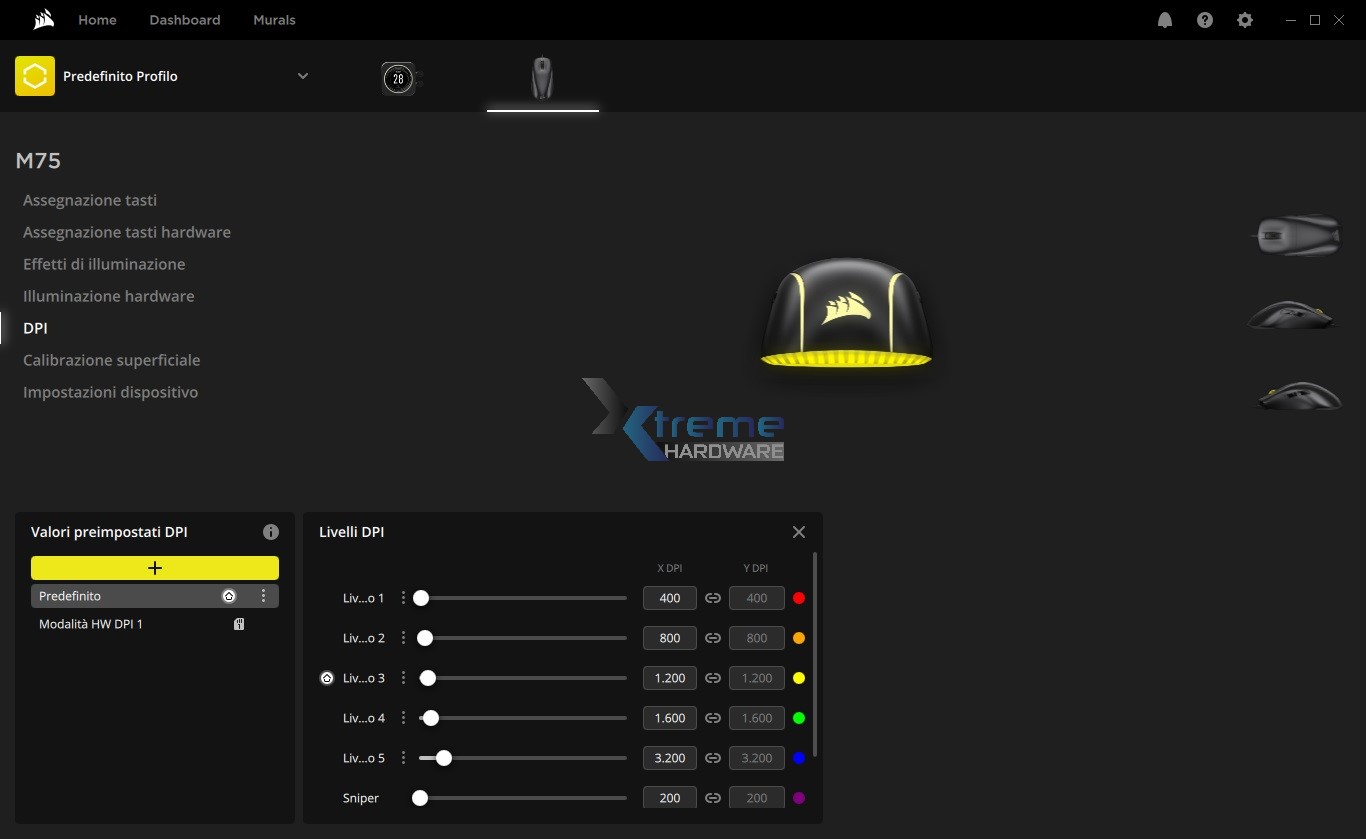This screenshot has height=839, width=1366.
Task: Add a new DPI preset with the plus button
Action: [x=154, y=567]
